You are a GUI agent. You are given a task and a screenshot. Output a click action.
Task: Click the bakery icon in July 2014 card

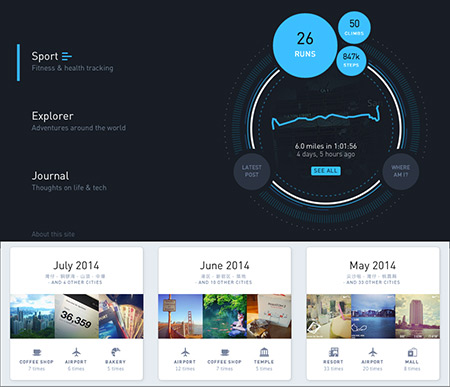click(116, 352)
